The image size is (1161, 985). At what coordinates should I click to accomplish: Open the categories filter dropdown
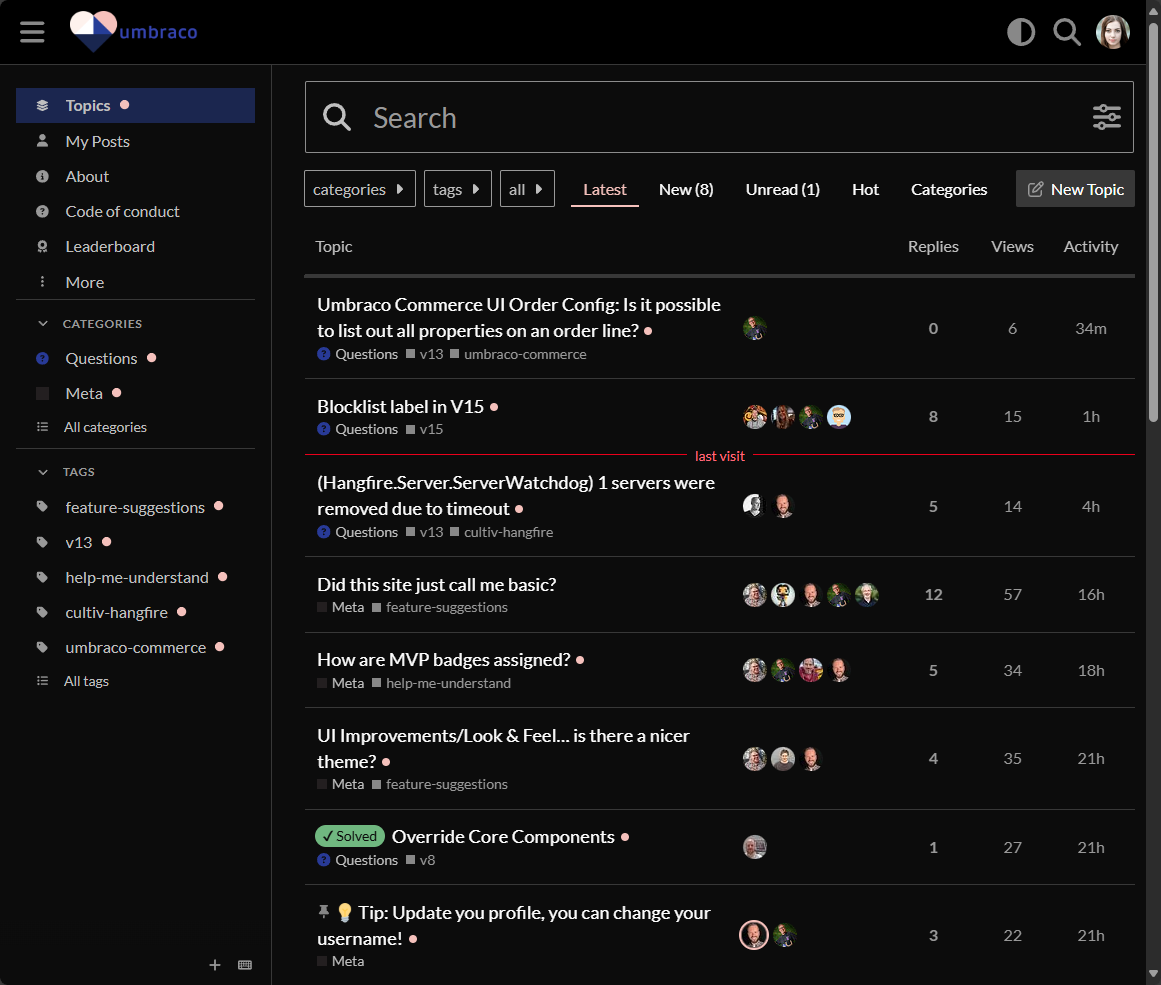[x=359, y=189]
